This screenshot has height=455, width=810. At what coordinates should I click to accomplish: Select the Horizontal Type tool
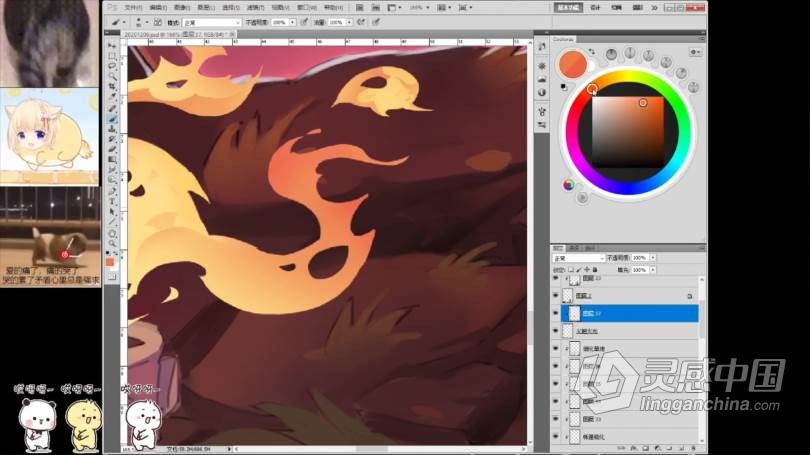pyautogui.click(x=112, y=202)
